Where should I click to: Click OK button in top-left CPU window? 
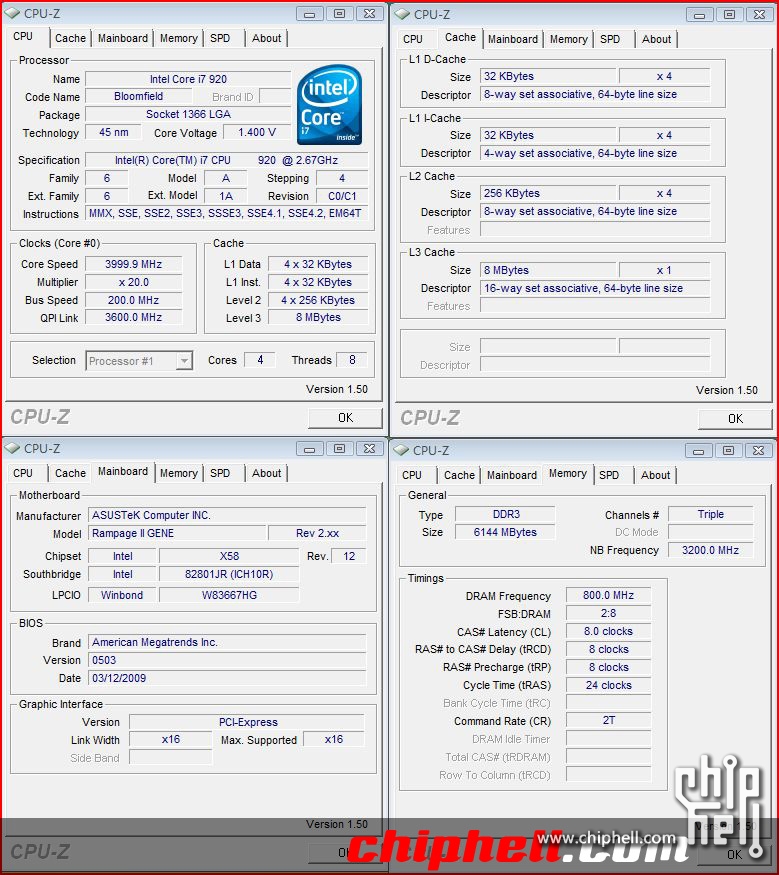(345, 417)
